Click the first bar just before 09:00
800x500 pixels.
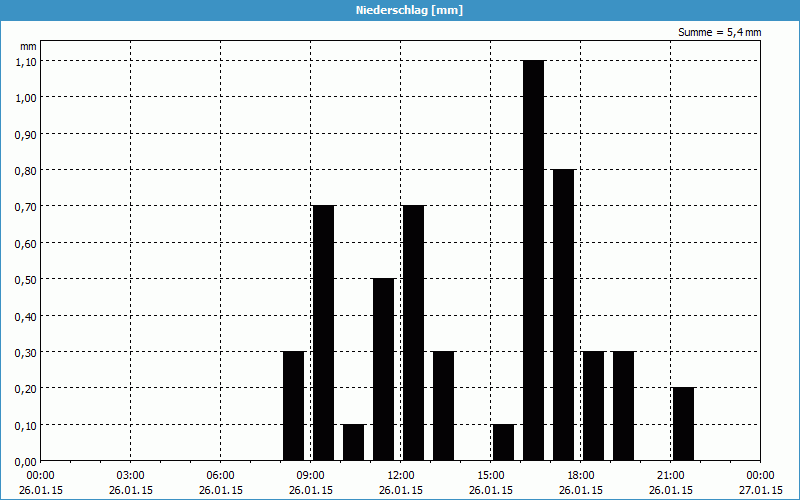click(x=293, y=405)
